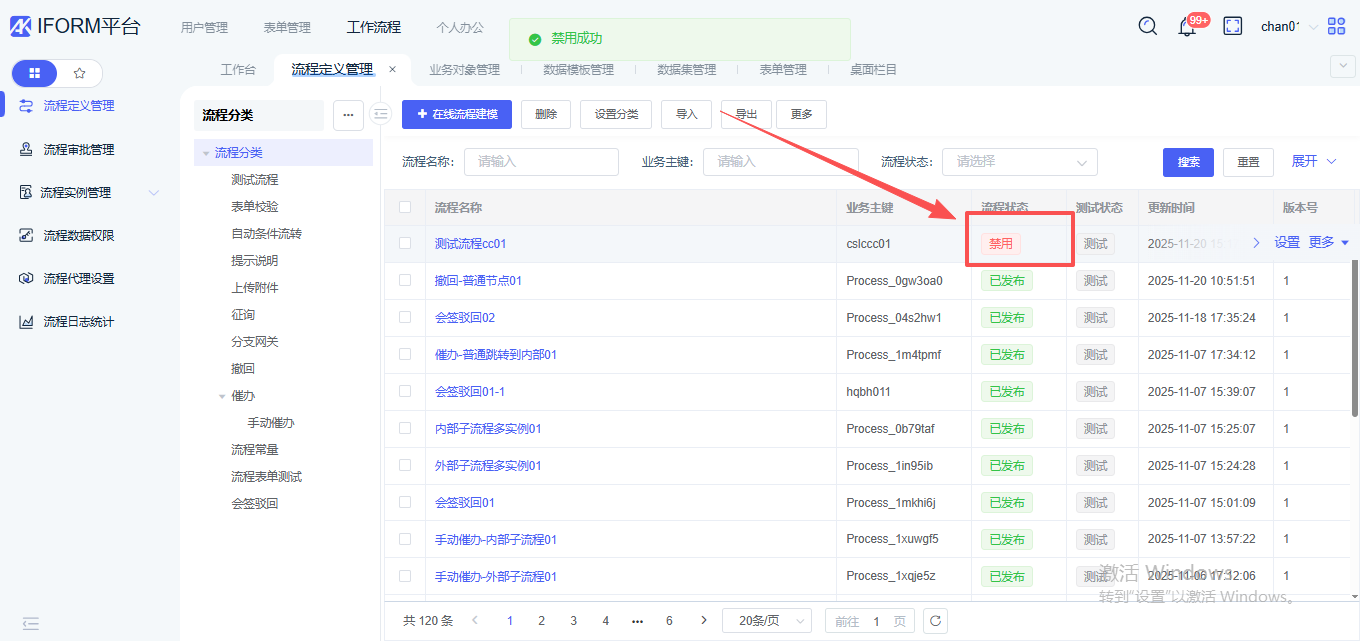Select the checkbox for 测试流程cc01 row

[x=405, y=243]
